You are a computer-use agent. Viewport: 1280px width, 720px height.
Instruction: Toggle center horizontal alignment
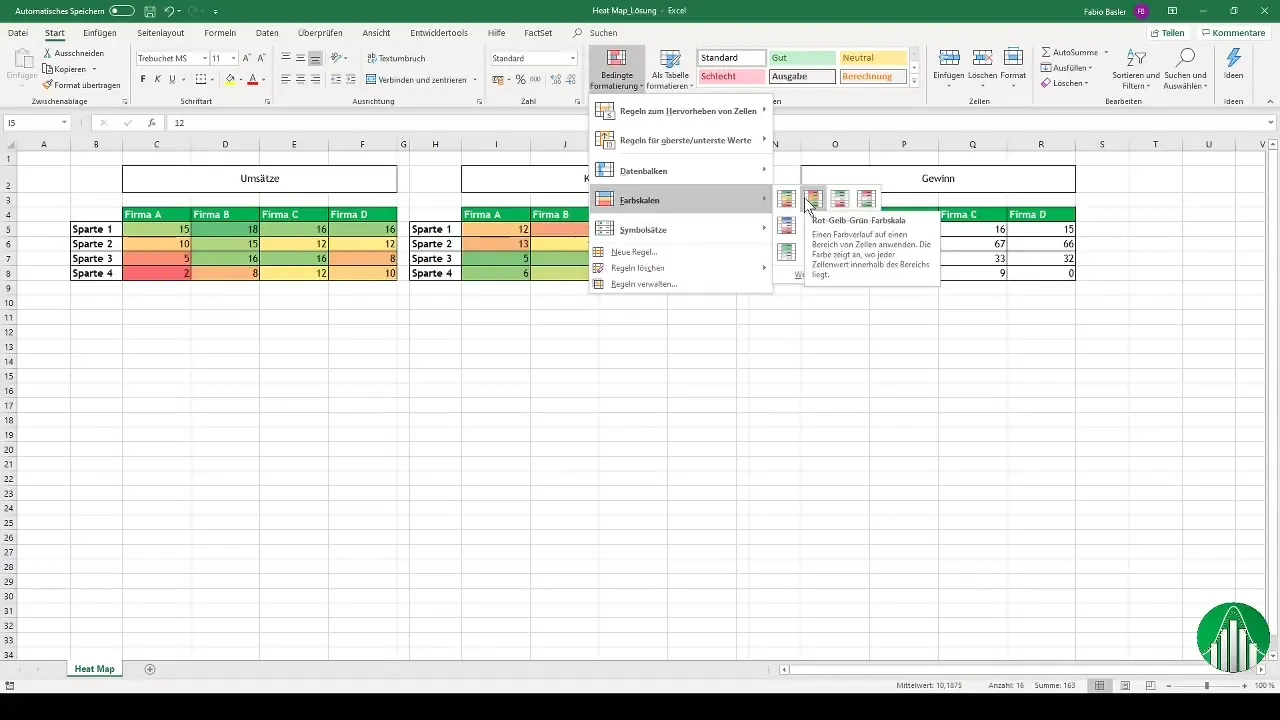300,79
